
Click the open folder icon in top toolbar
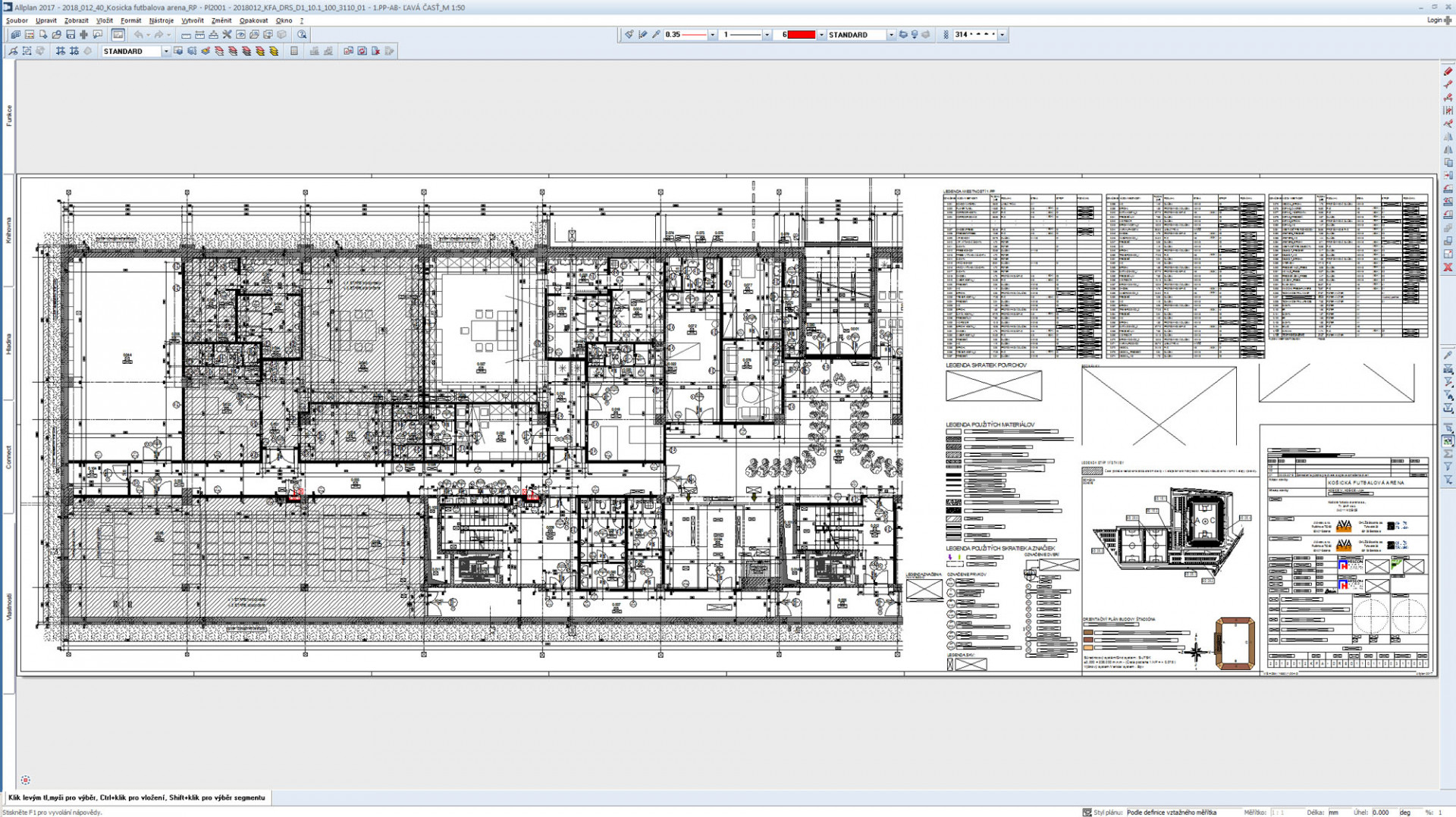(x=57, y=35)
